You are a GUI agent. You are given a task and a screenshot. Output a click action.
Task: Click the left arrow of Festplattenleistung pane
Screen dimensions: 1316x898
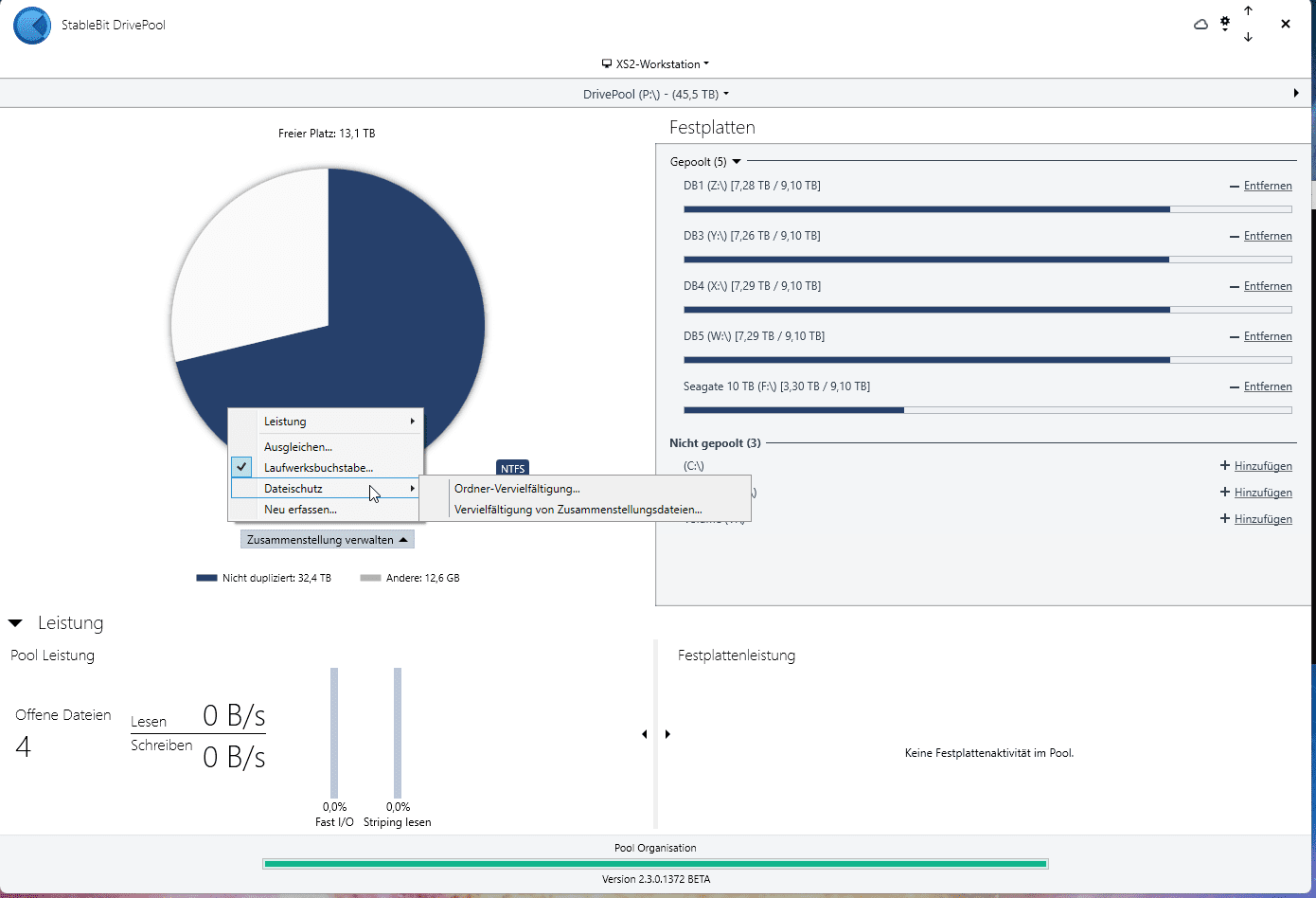[645, 734]
